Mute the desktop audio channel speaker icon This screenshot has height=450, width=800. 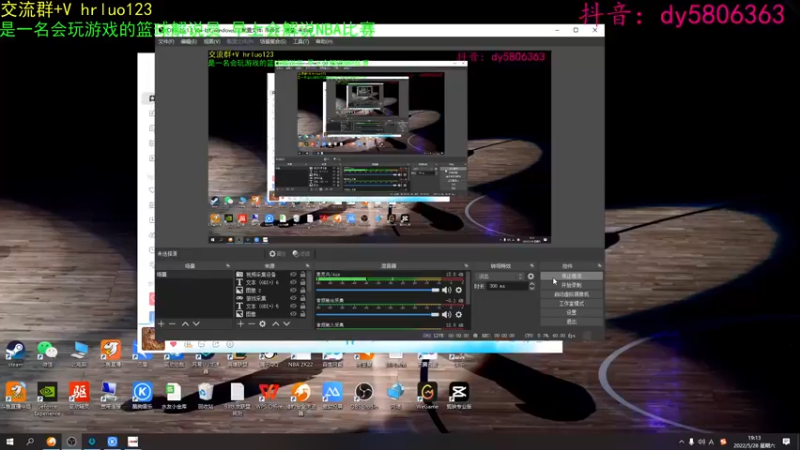(446, 315)
